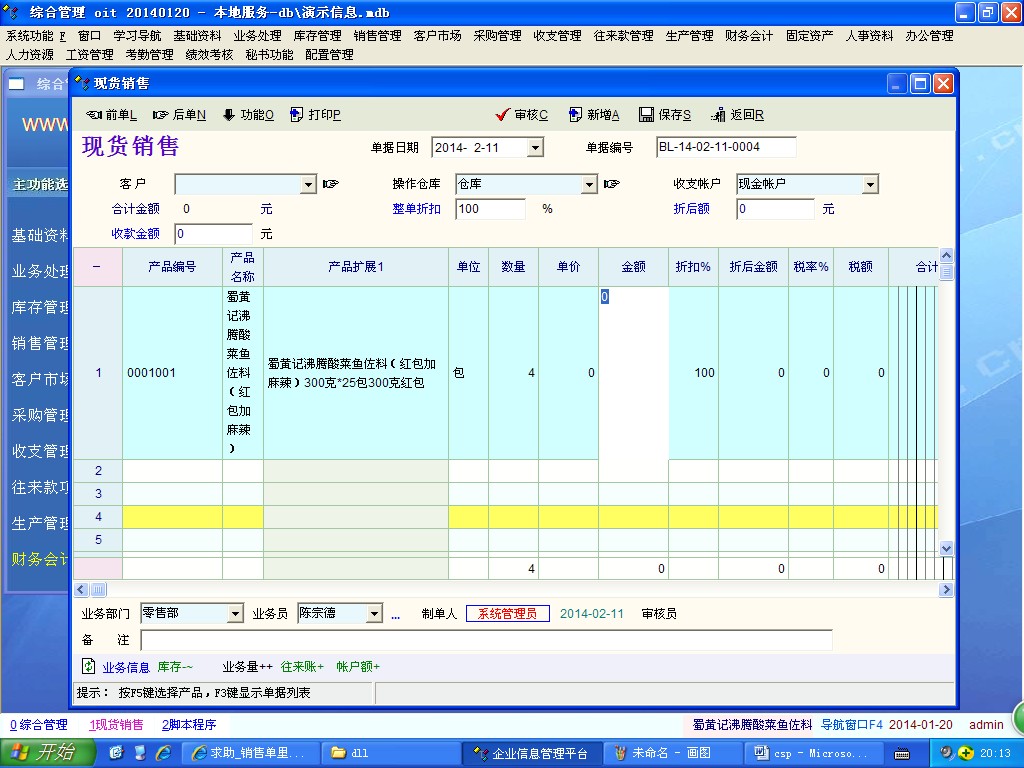This screenshot has height=768, width=1024.
Task: Click the 业务信息 link
Action: point(125,667)
